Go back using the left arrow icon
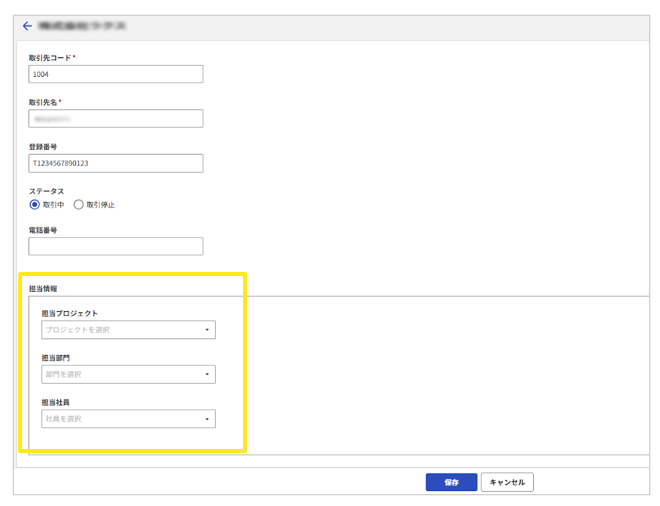Image resolution: width=660 pixels, height=506 pixels. click(x=27, y=26)
